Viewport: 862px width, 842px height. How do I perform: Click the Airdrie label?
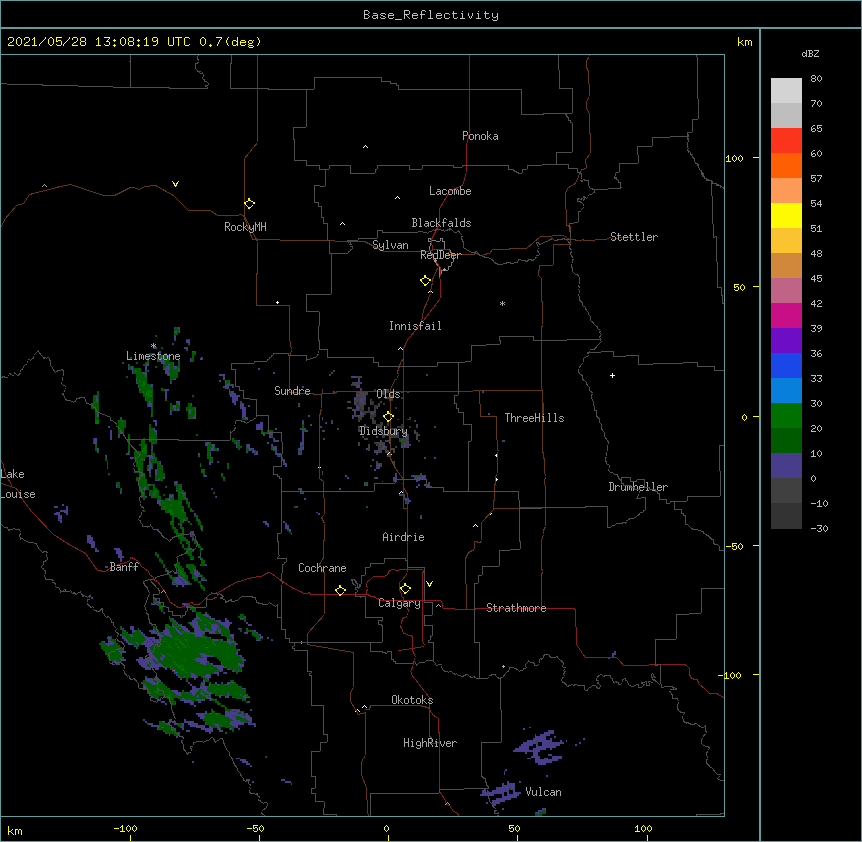point(403,537)
